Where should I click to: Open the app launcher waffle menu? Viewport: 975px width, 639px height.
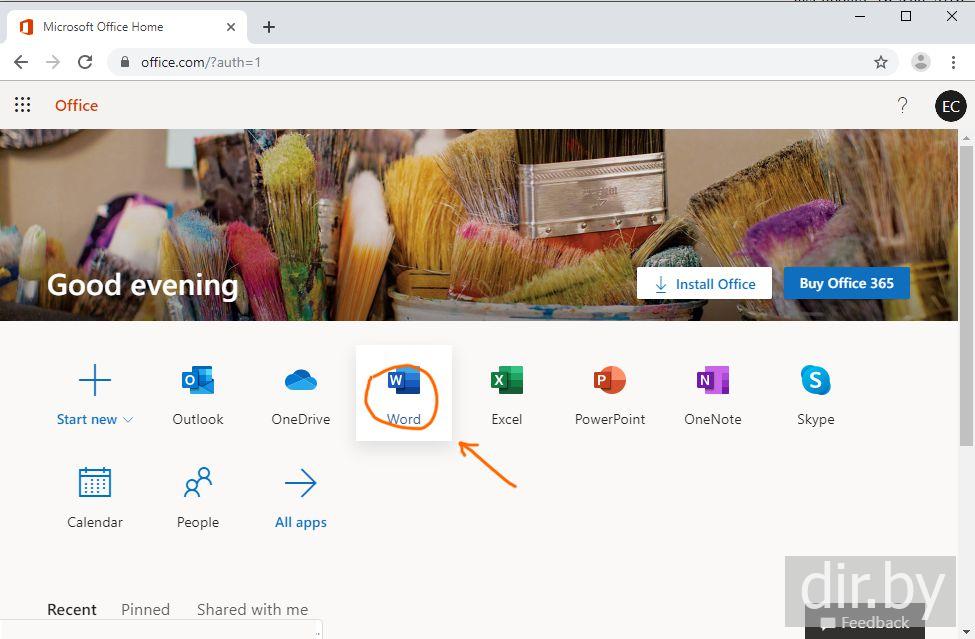[x=22, y=105]
